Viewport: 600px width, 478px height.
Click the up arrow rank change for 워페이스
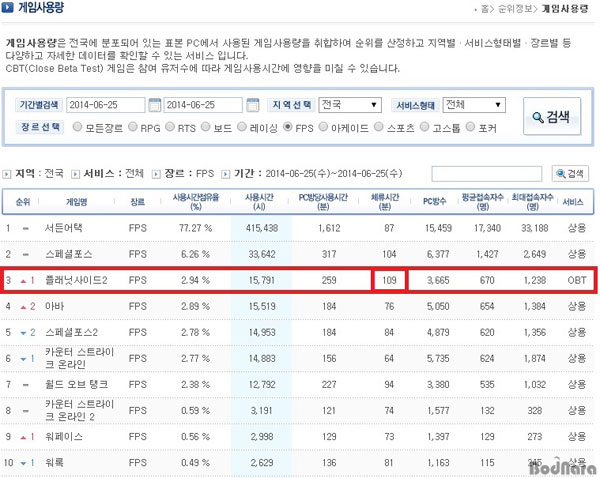[x=23, y=437]
